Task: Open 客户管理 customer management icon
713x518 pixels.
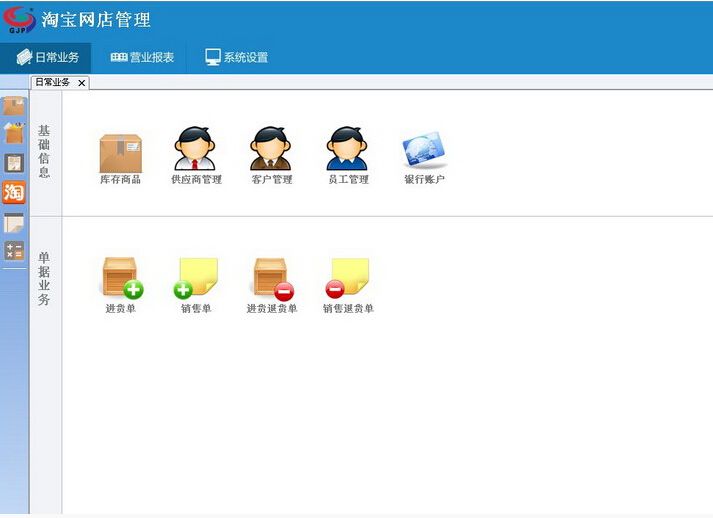Action: (271, 149)
